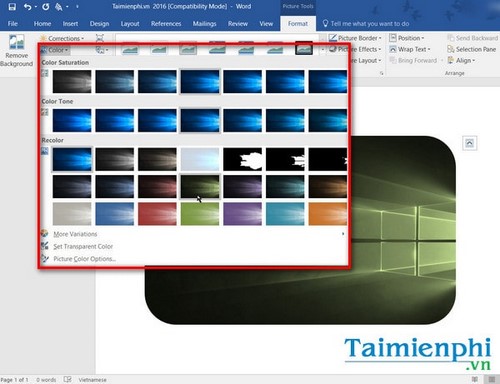The height and width of the screenshot is (384, 500).
Task: Select the light red recolor thumbnail
Action: coord(157,214)
